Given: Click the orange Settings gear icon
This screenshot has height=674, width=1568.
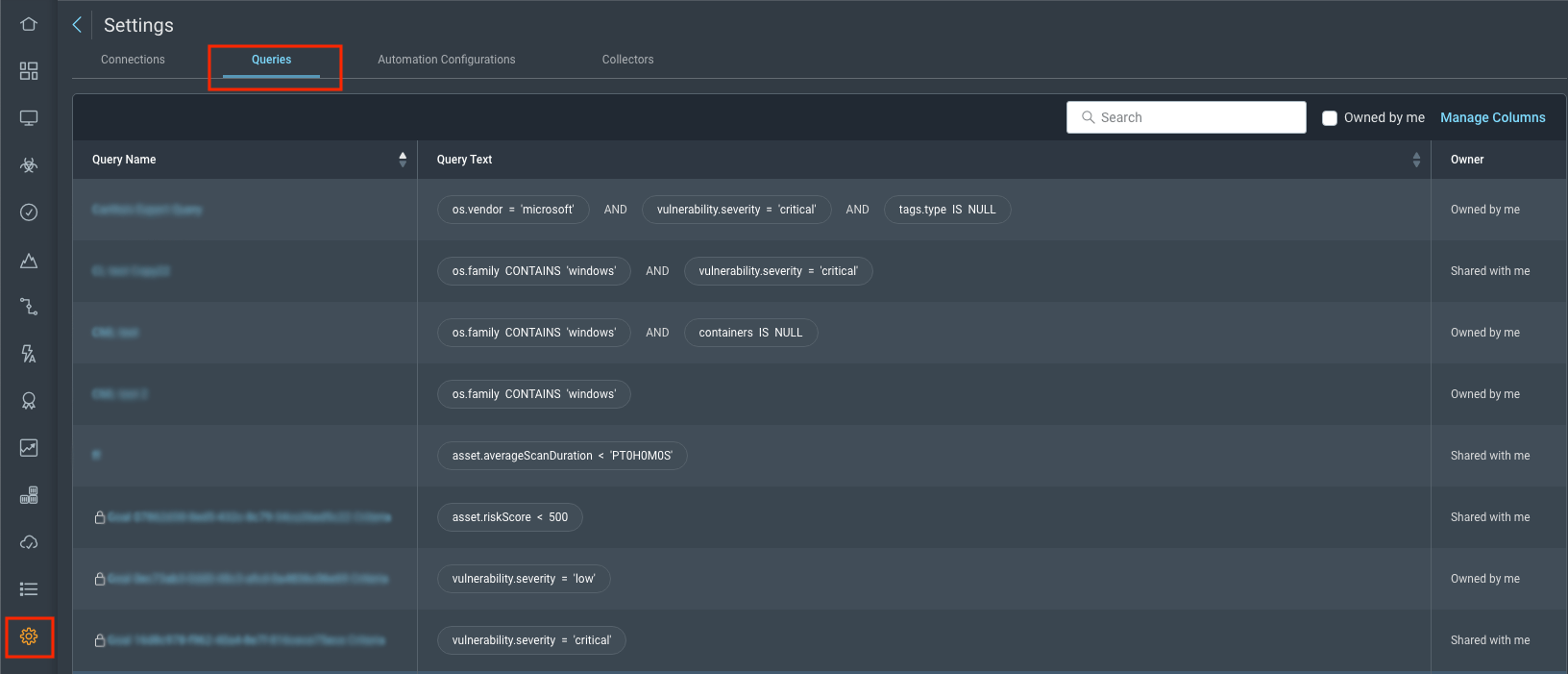Looking at the screenshot, I should coord(29,637).
